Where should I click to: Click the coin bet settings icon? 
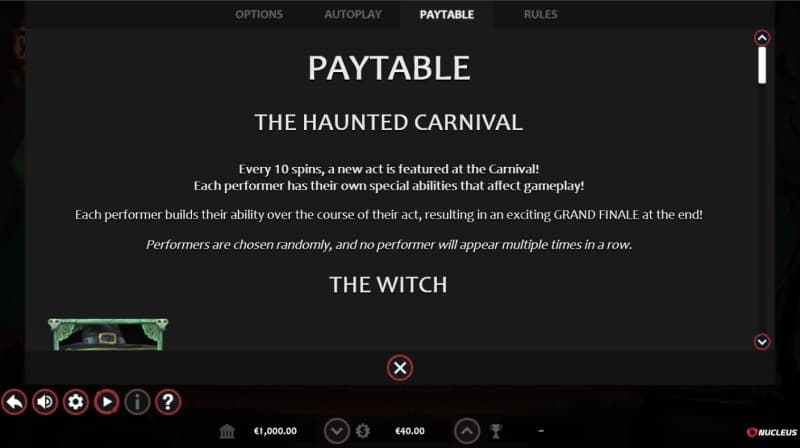(363, 431)
